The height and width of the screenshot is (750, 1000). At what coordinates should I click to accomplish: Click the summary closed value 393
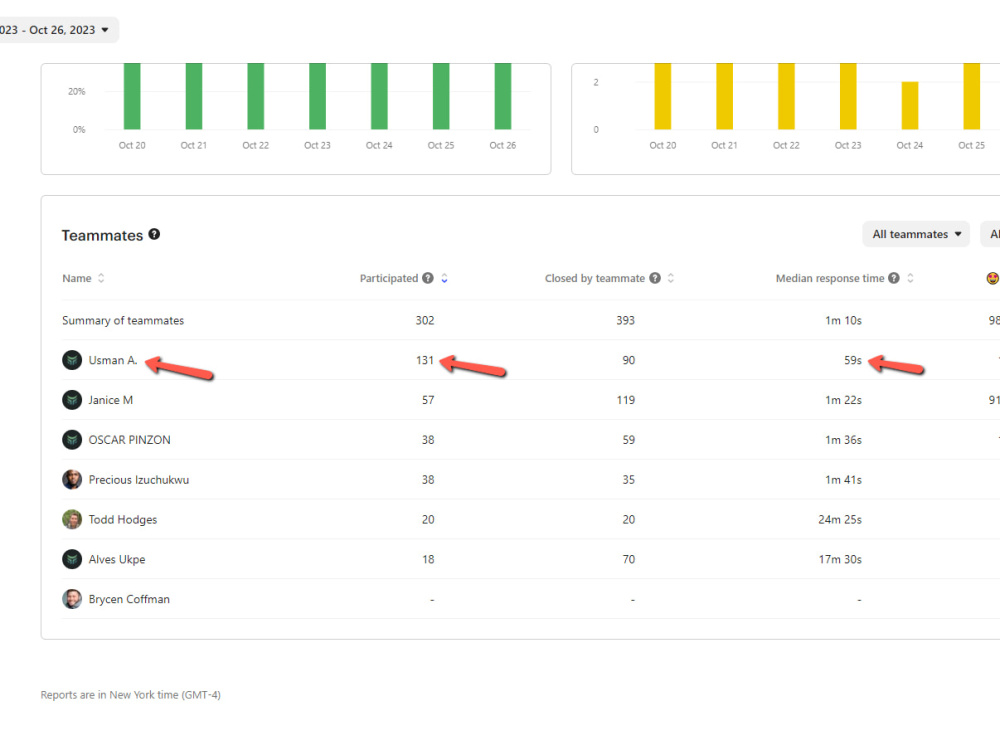tap(625, 320)
